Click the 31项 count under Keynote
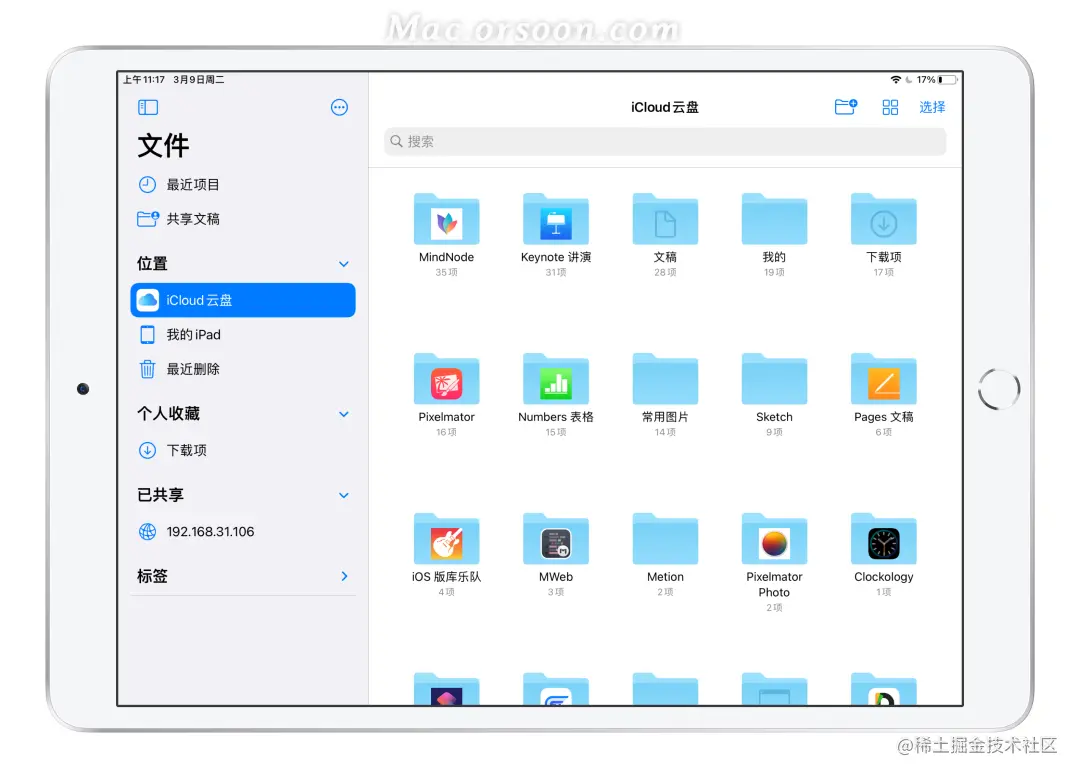Viewport: 1080px width, 778px height. tap(556, 273)
